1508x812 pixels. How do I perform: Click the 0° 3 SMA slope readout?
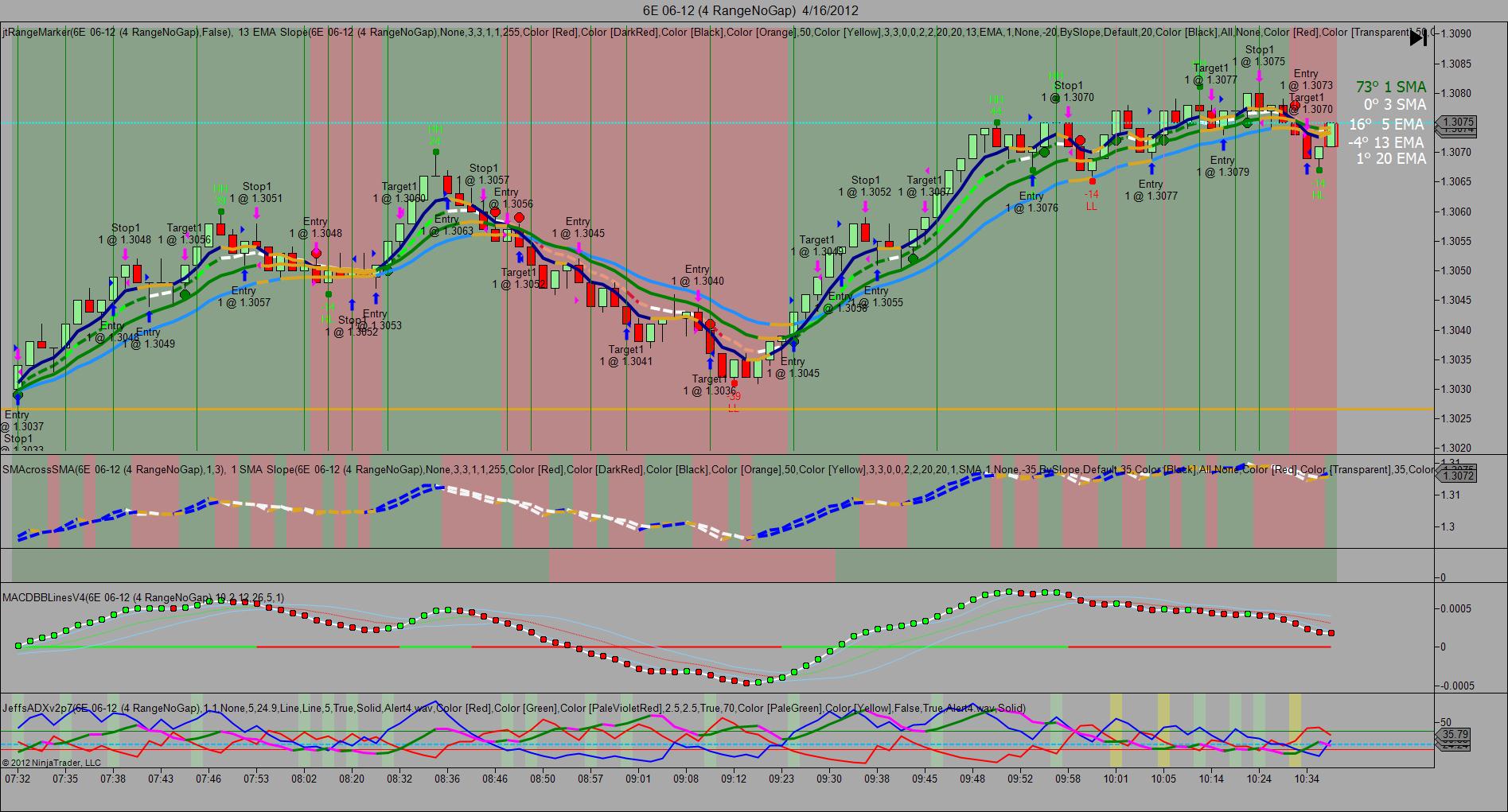[x=1395, y=104]
